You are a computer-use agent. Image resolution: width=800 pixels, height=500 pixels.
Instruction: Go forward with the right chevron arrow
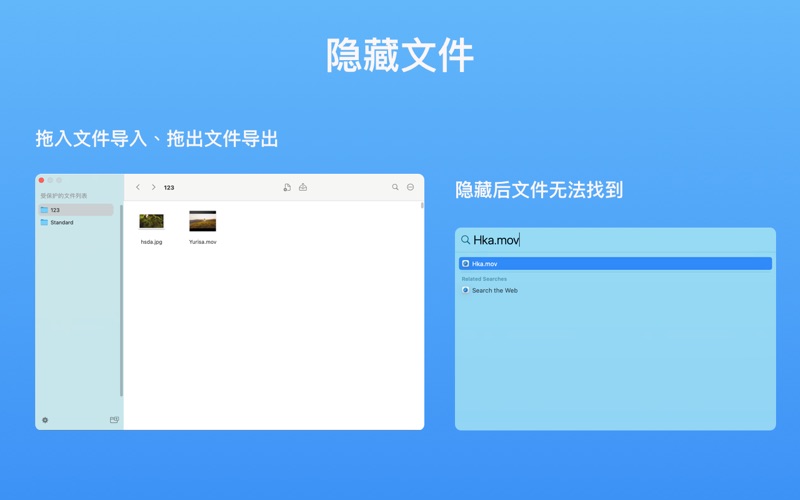point(153,187)
